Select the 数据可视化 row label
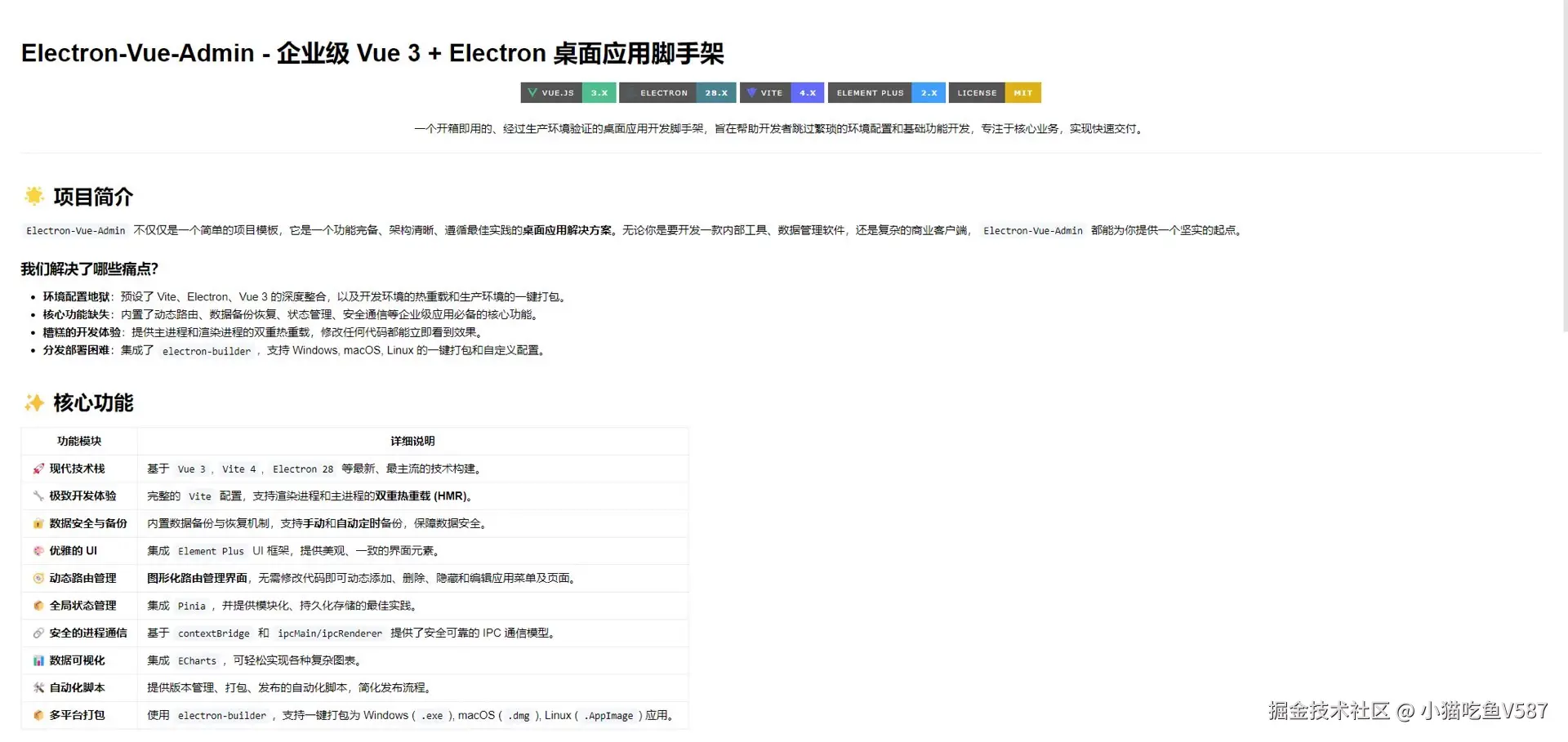The width and height of the screenshot is (1568, 742). click(77, 660)
